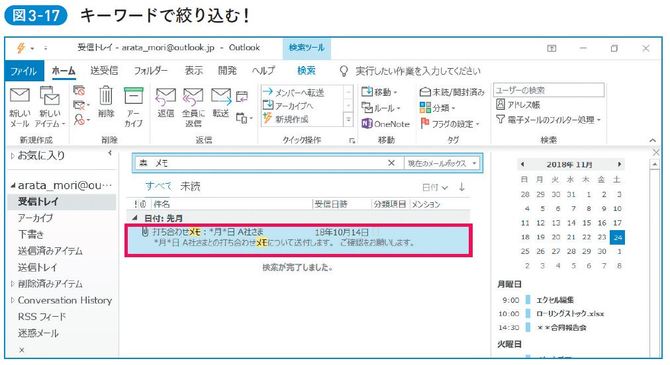Click the Forward (転送) icon
This screenshot has width=670, height=365.
(221, 97)
